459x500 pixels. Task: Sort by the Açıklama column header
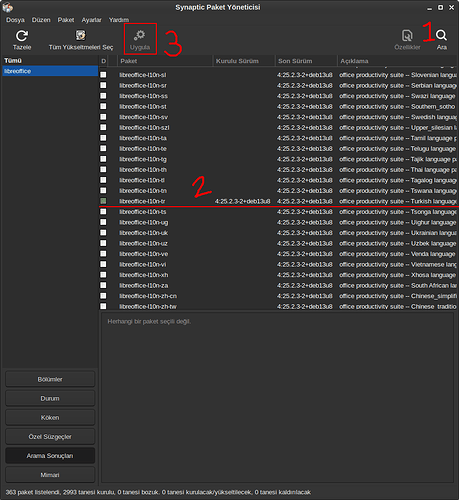[398, 61]
